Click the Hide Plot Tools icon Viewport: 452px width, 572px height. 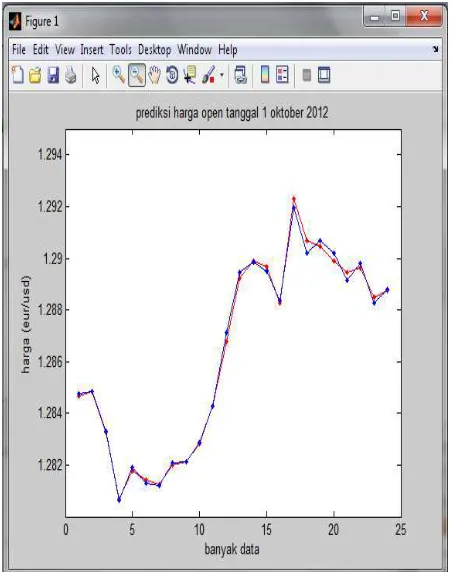point(307,75)
